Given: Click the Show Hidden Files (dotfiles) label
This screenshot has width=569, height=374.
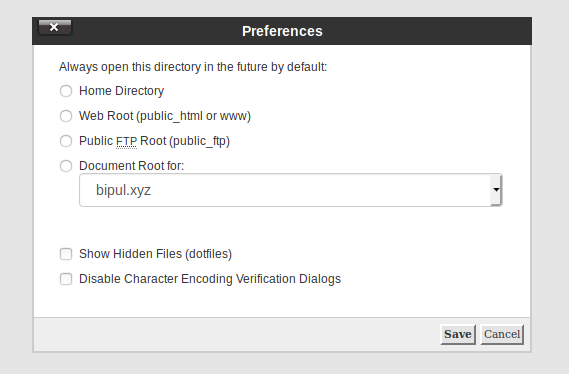Looking at the screenshot, I should (155, 254).
